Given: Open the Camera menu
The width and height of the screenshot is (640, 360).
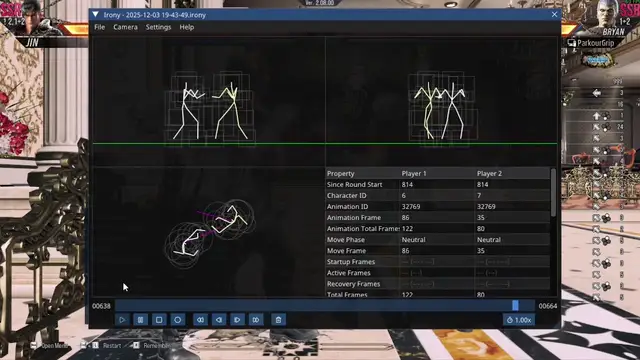Looking at the screenshot, I should [125, 27].
